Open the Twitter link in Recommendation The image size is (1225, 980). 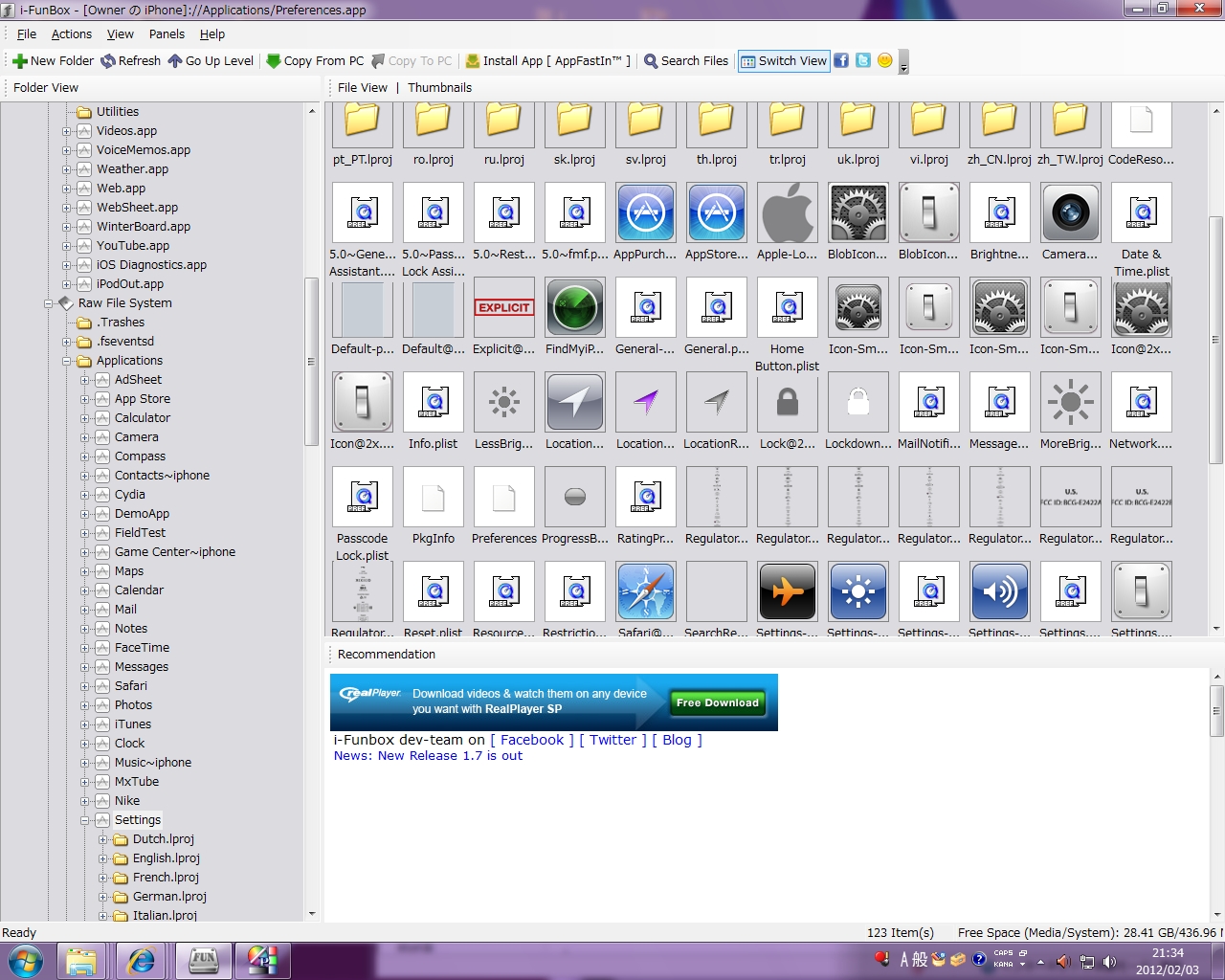[612, 740]
